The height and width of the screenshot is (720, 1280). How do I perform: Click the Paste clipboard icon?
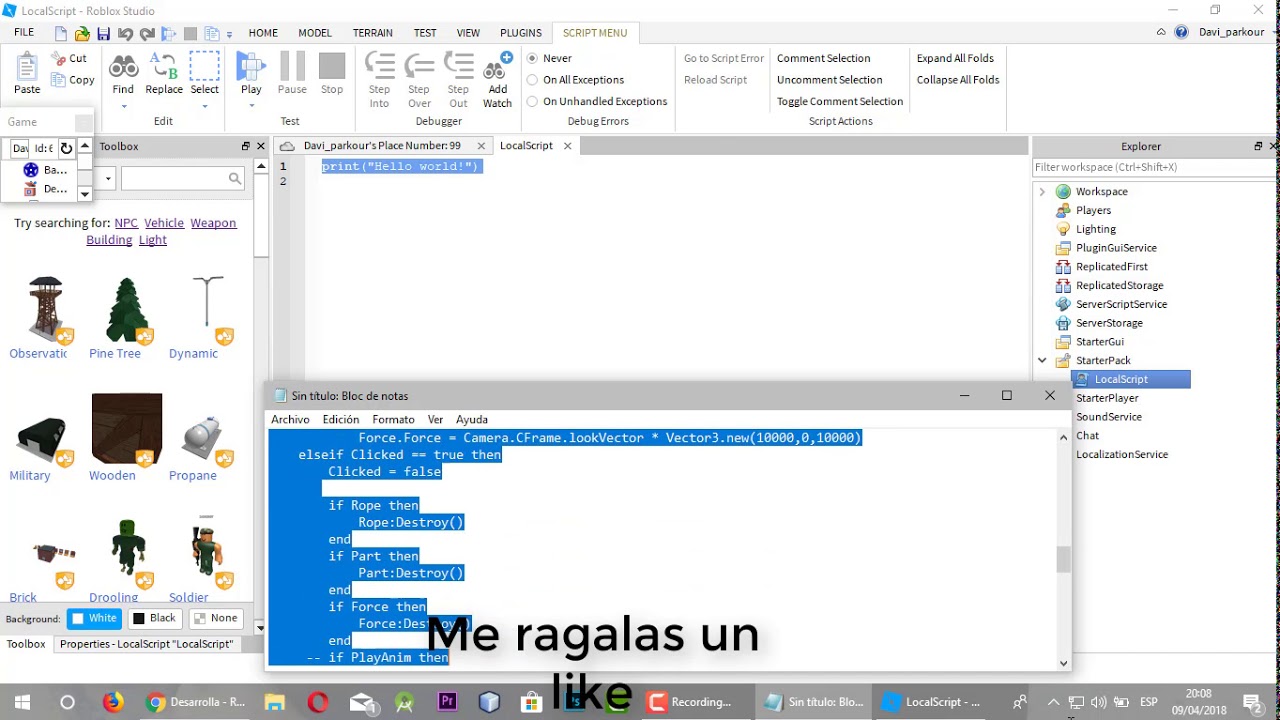pos(27,69)
